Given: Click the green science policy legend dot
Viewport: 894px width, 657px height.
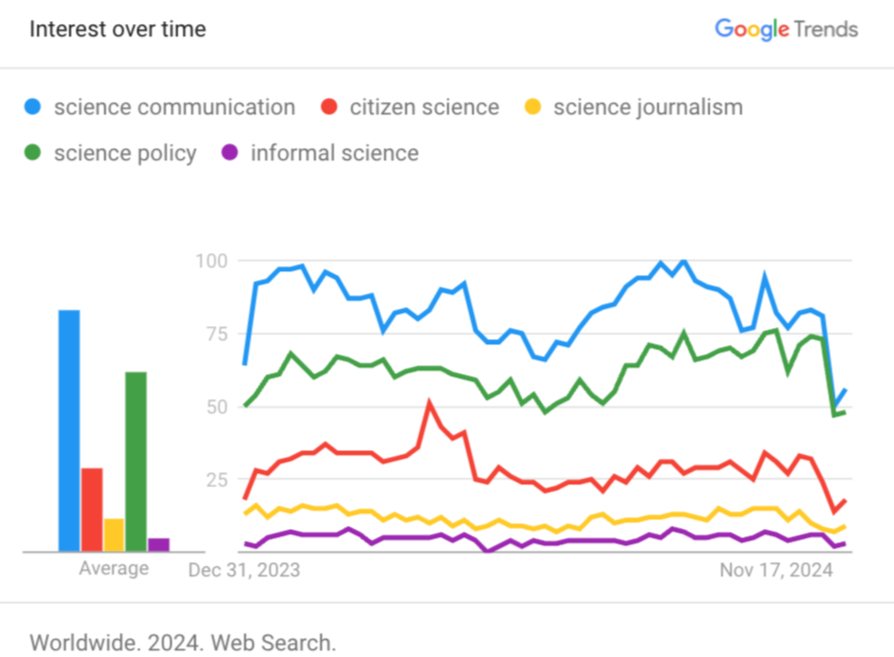Looking at the screenshot, I should coord(34,153).
